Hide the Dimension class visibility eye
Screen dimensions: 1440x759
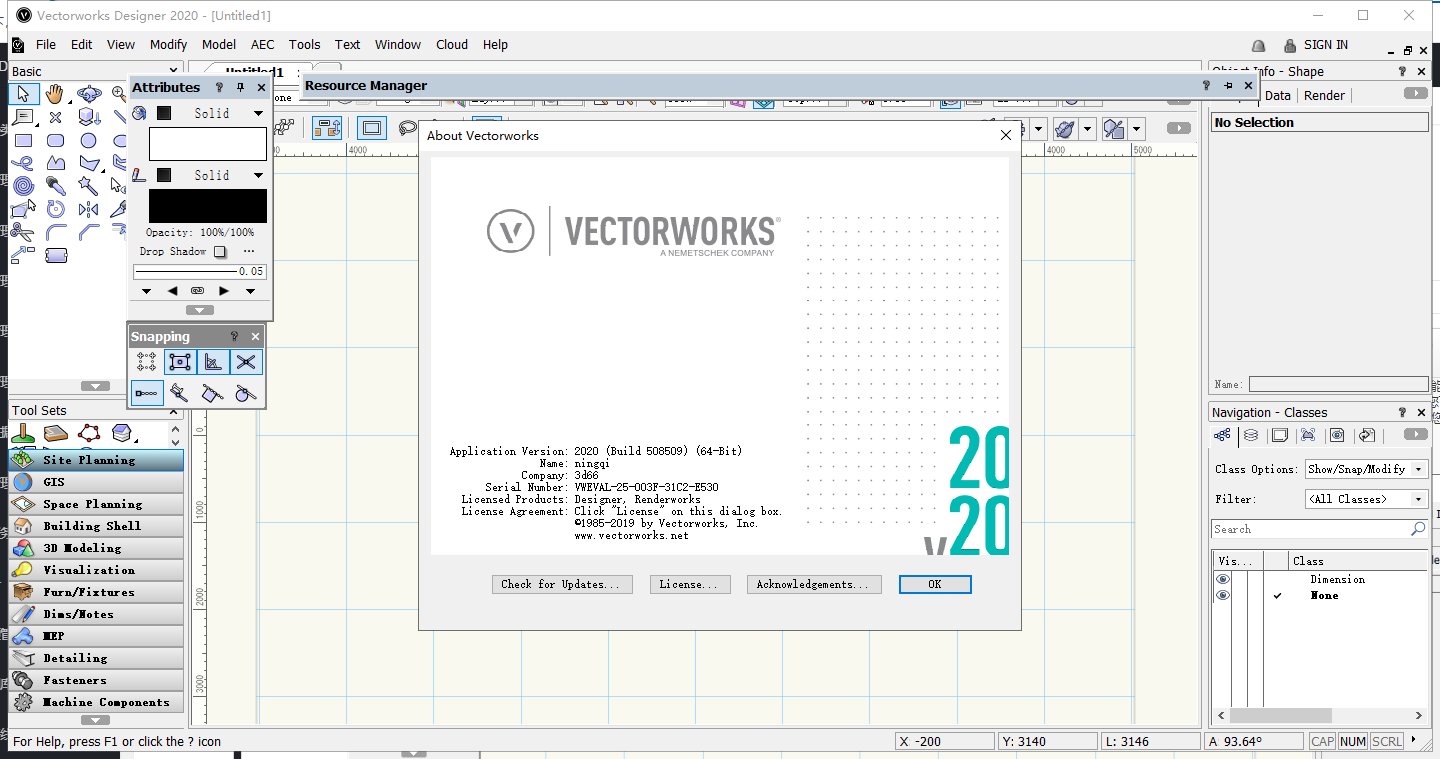coord(1222,578)
